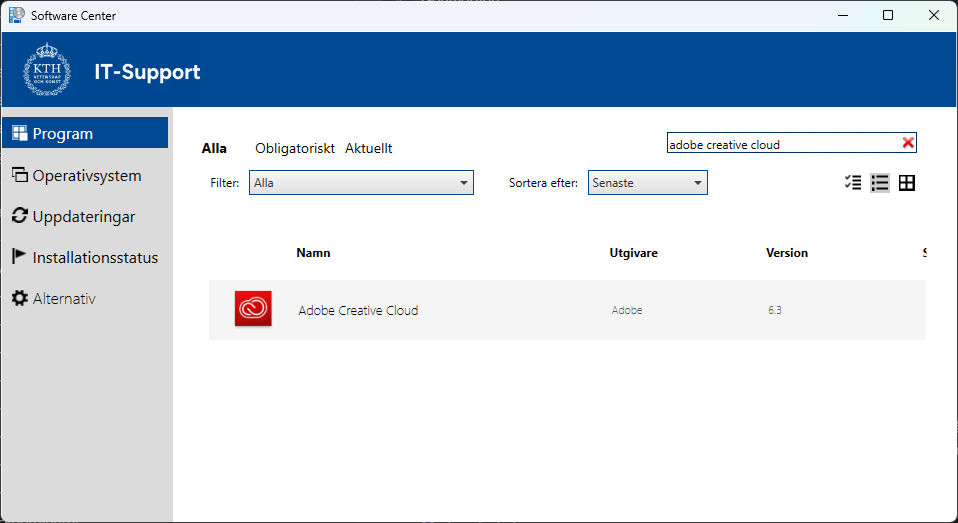Switch to tile grid view

click(907, 183)
